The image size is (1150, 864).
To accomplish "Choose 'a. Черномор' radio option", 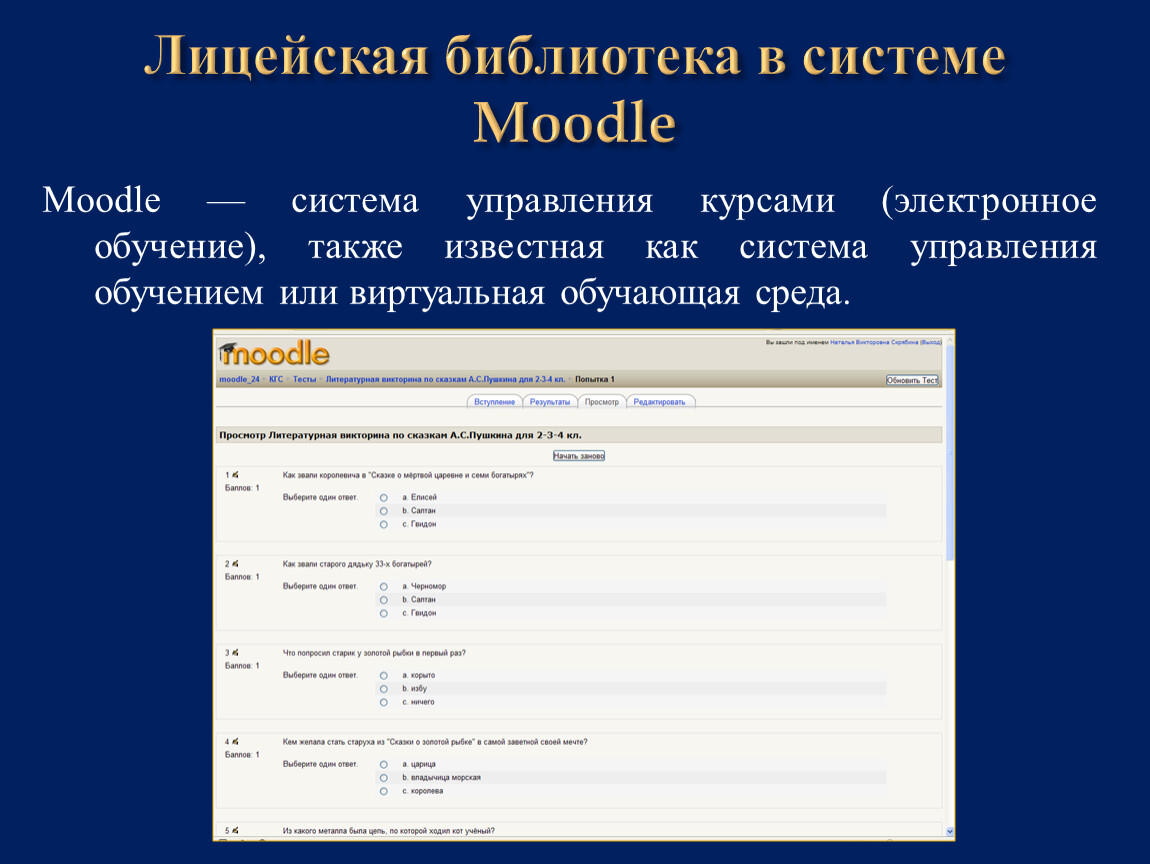I will coord(383,586).
